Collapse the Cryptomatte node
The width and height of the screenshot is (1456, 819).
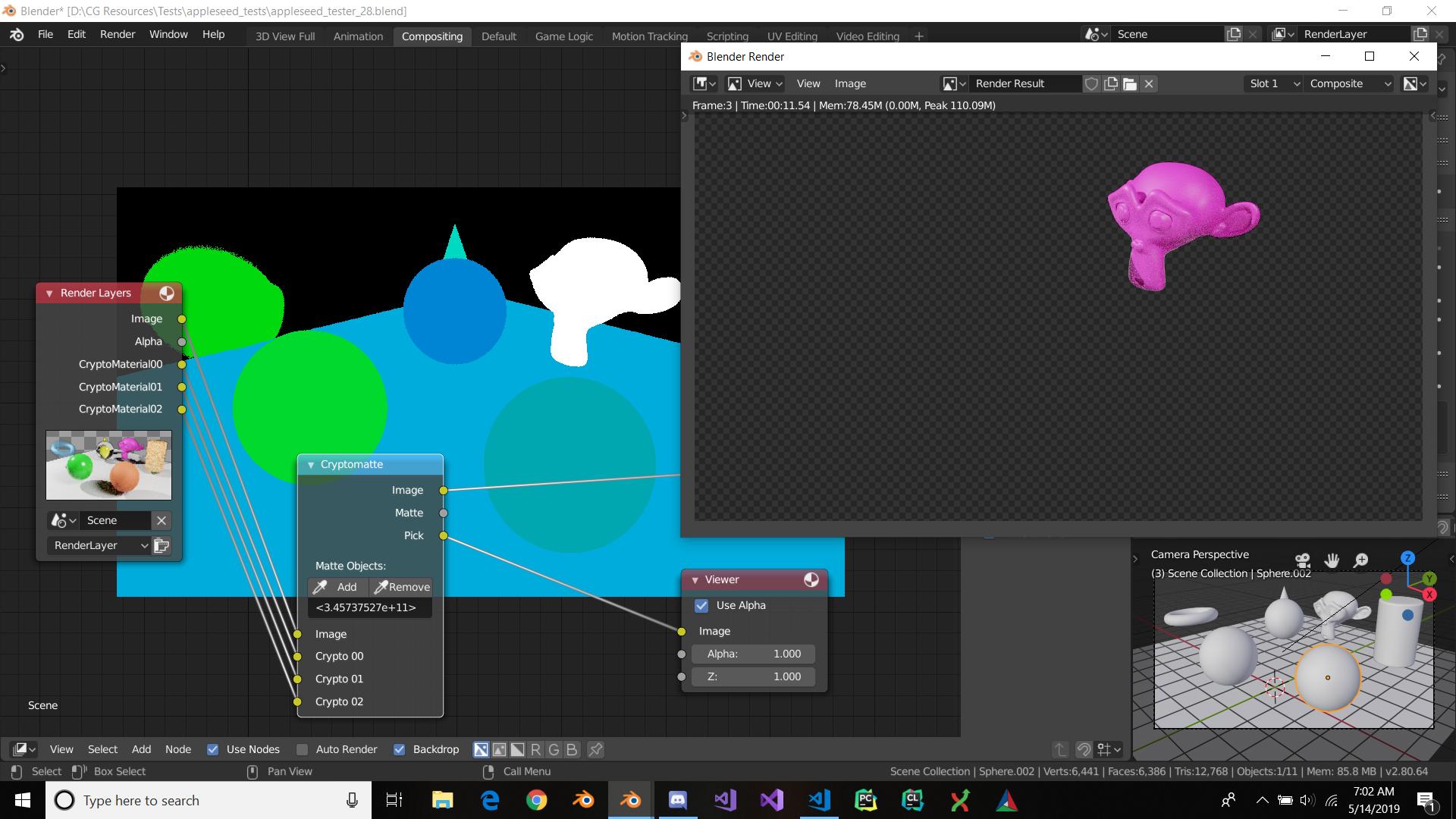coord(310,465)
